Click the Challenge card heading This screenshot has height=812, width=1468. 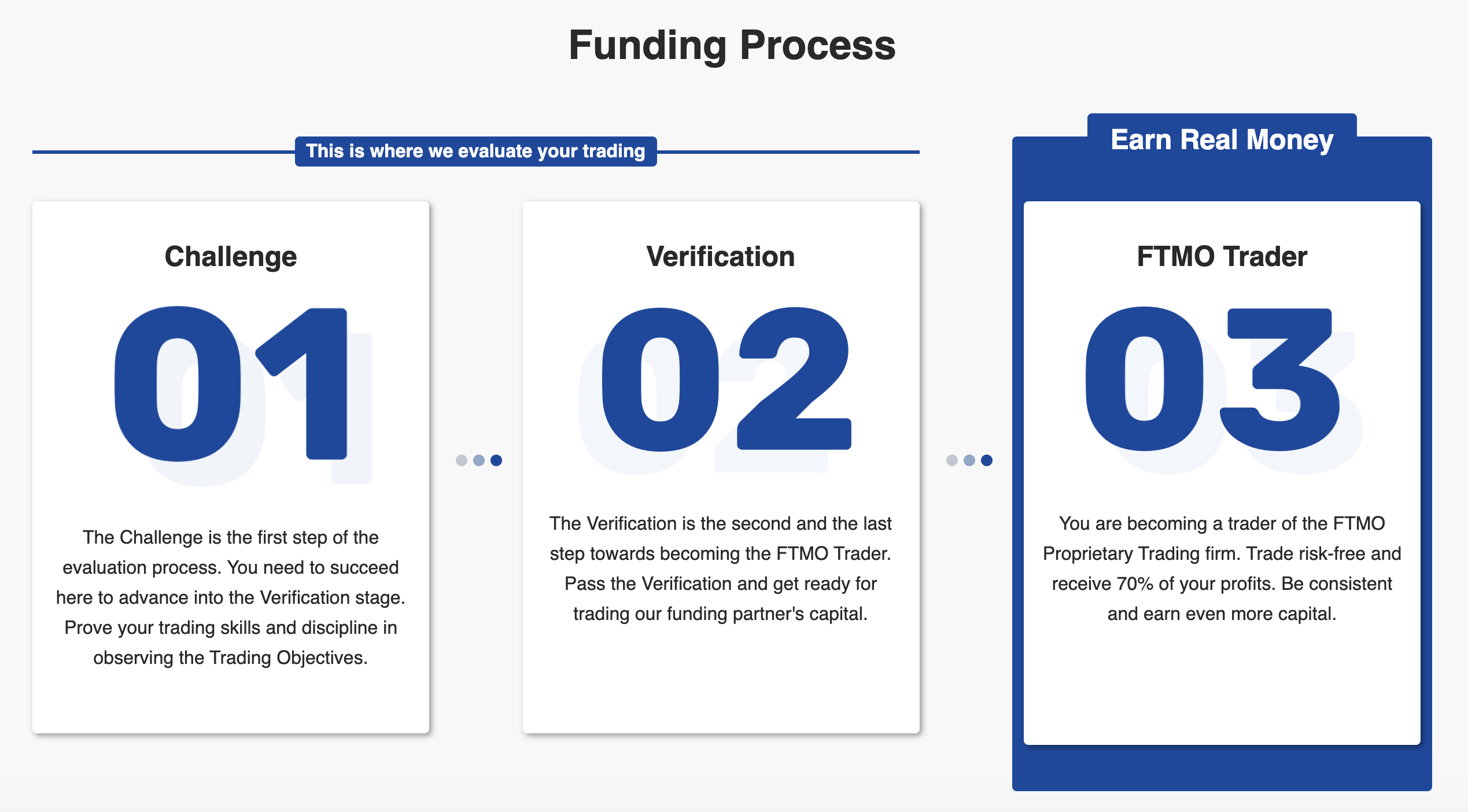click(231, 256)
